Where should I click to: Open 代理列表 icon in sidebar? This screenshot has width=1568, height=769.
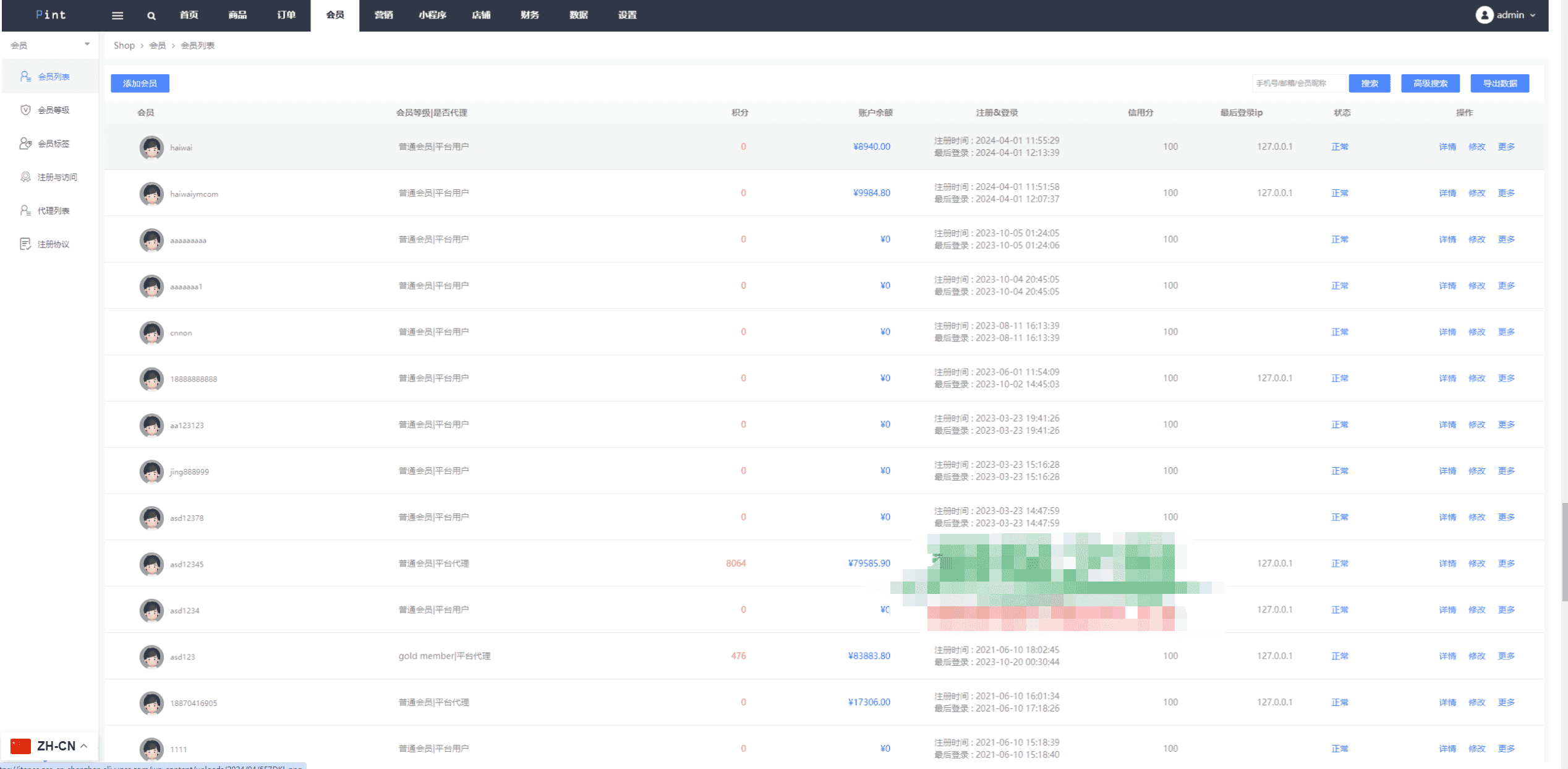[25, 210]
